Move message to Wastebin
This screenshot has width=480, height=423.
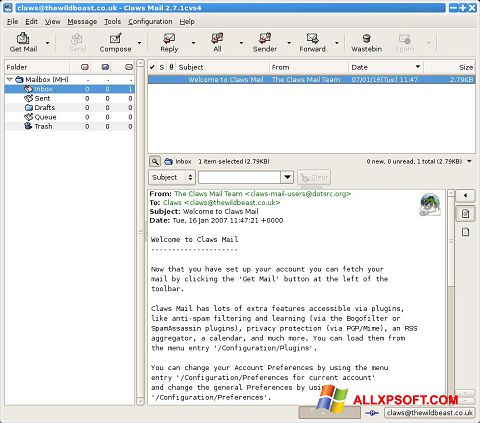(x=366, y=43)
